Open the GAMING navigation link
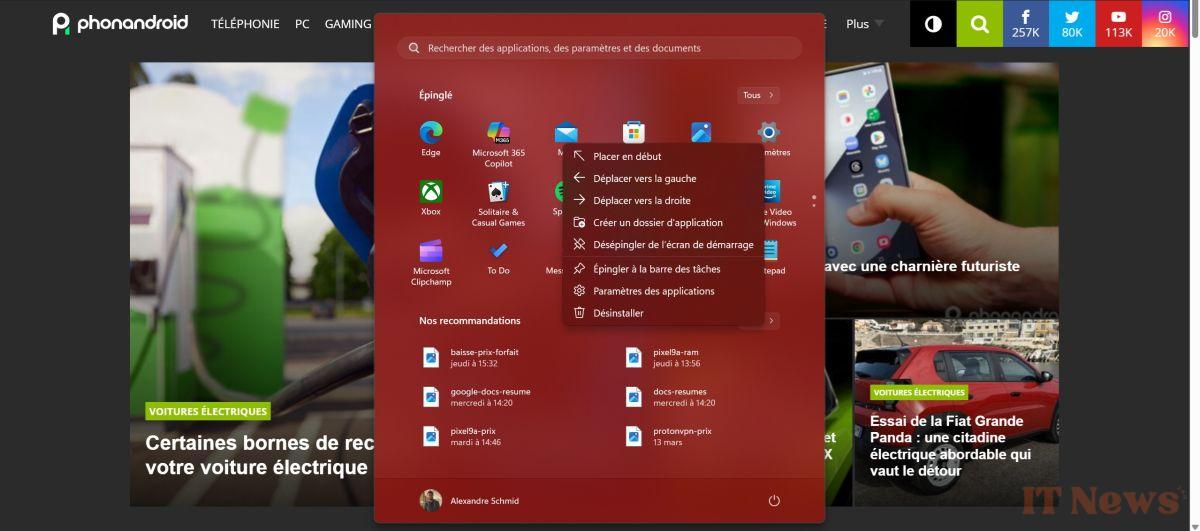Image resolution: width=1200 pixels, height=531 pixels. [x=348, y=23]
